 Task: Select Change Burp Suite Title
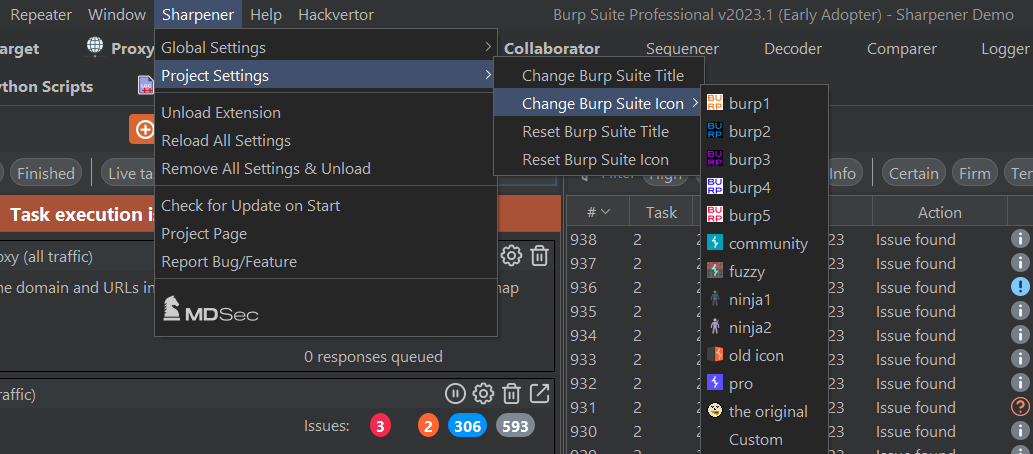(598, 76)
